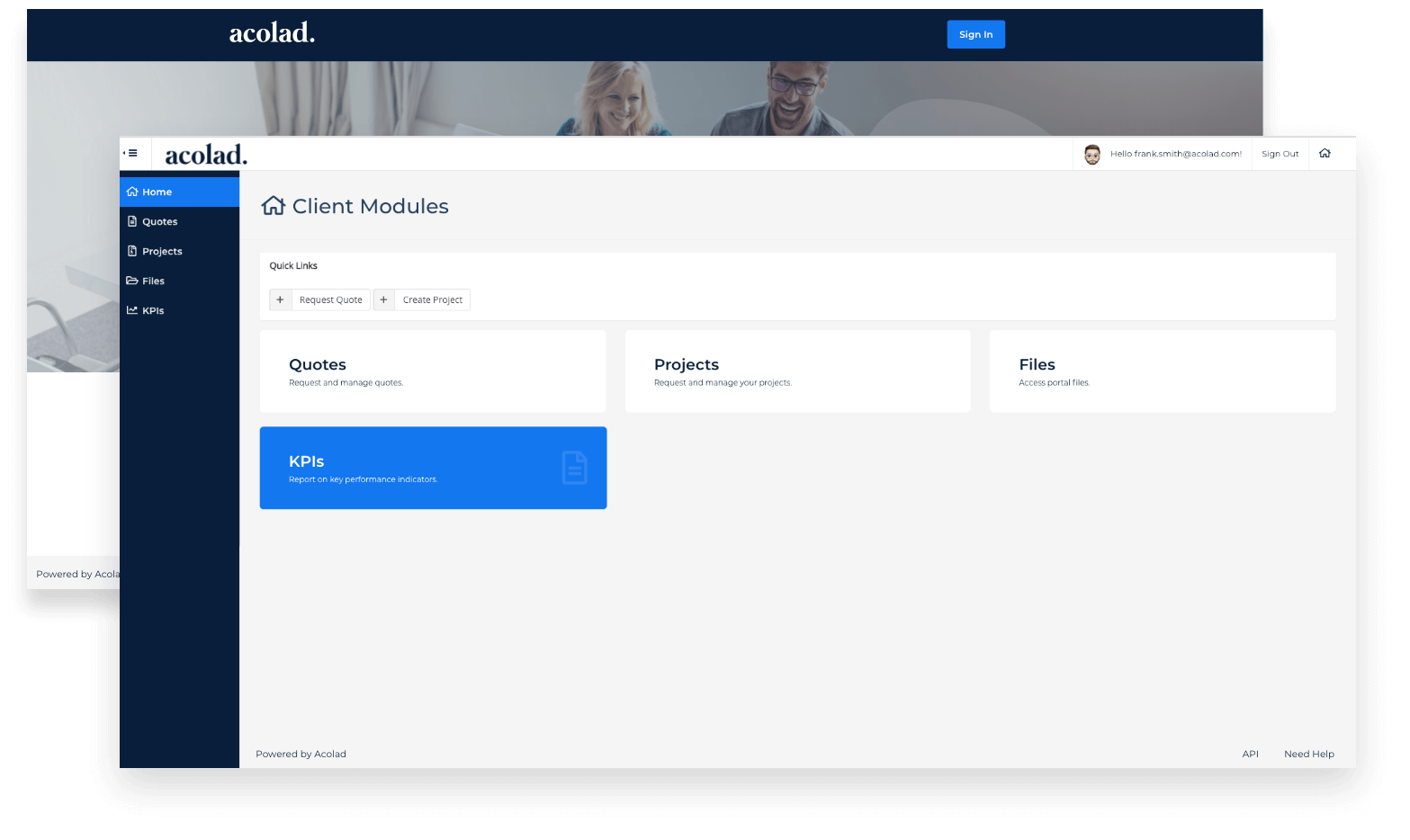The image size is (1410, 840).
Task: Open the Quotes section from the sidebar
Action: click(159, 221)
